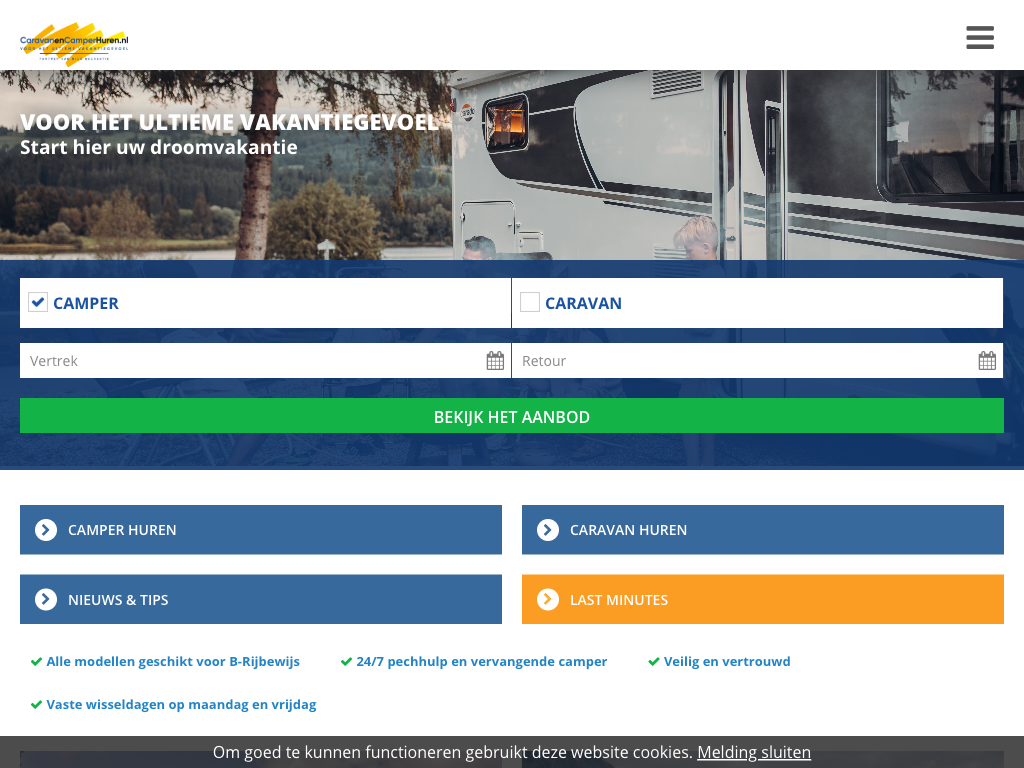Click the Vertrek departure date field
Screen dimensions: 1024x768
(x=250, y=361)
